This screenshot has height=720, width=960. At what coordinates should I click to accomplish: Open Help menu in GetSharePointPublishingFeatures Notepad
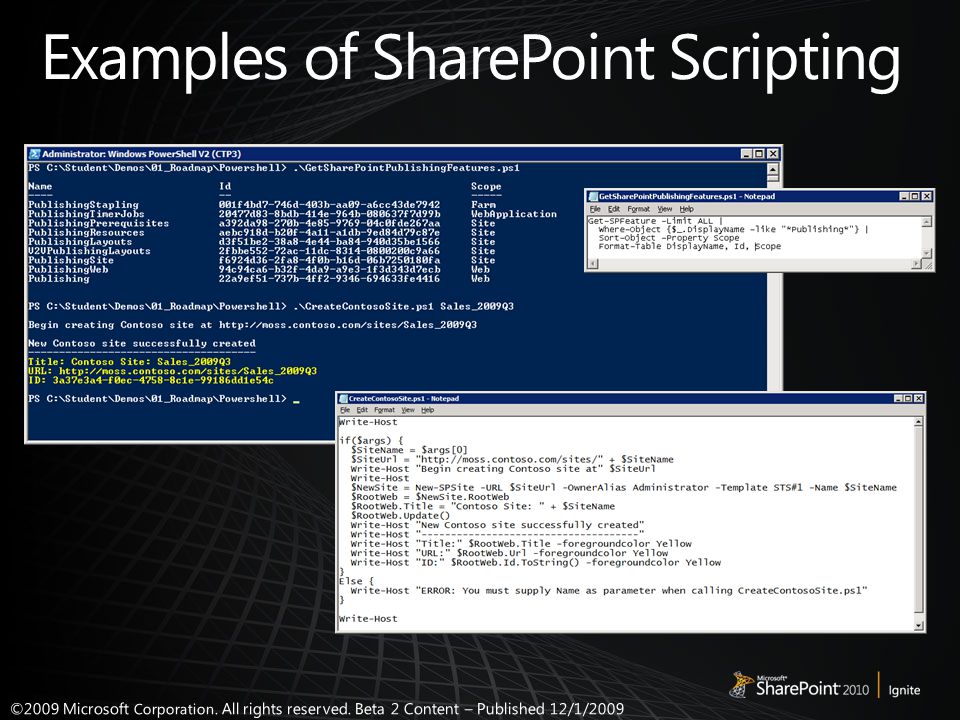(686, 209)
